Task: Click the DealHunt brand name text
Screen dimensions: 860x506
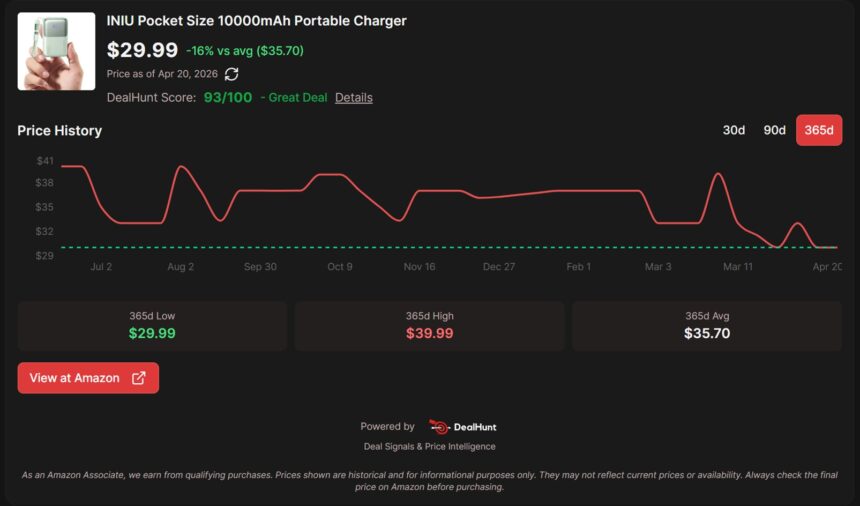Action: [x=475, y=427]
